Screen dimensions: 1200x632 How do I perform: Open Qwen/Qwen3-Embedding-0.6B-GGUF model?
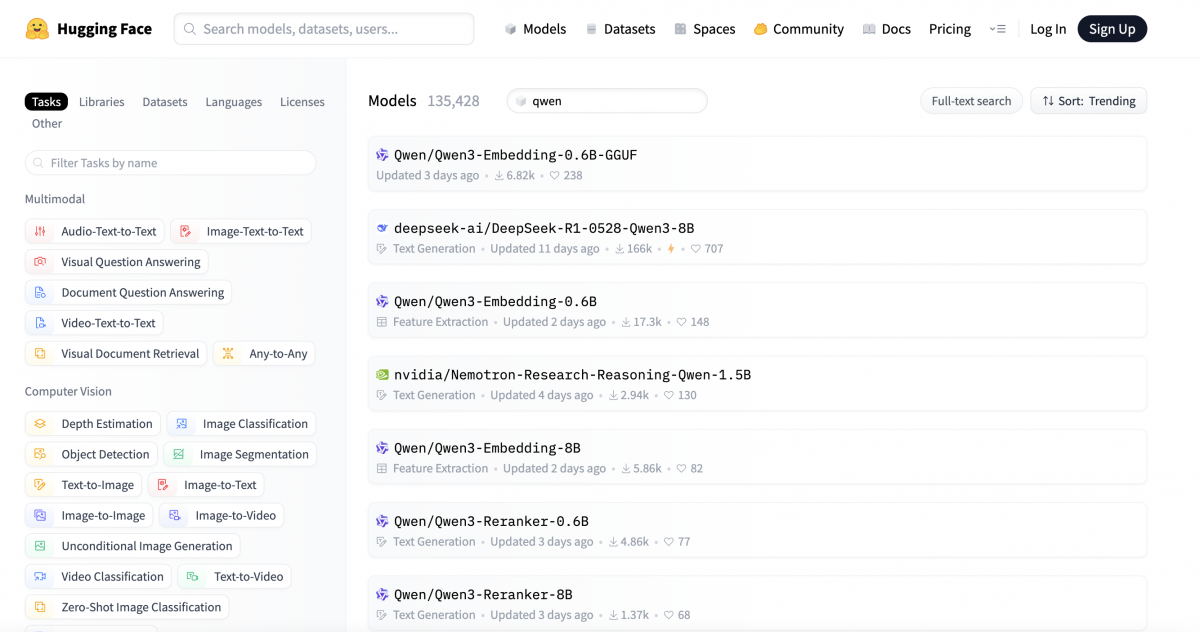click(757, 164)
